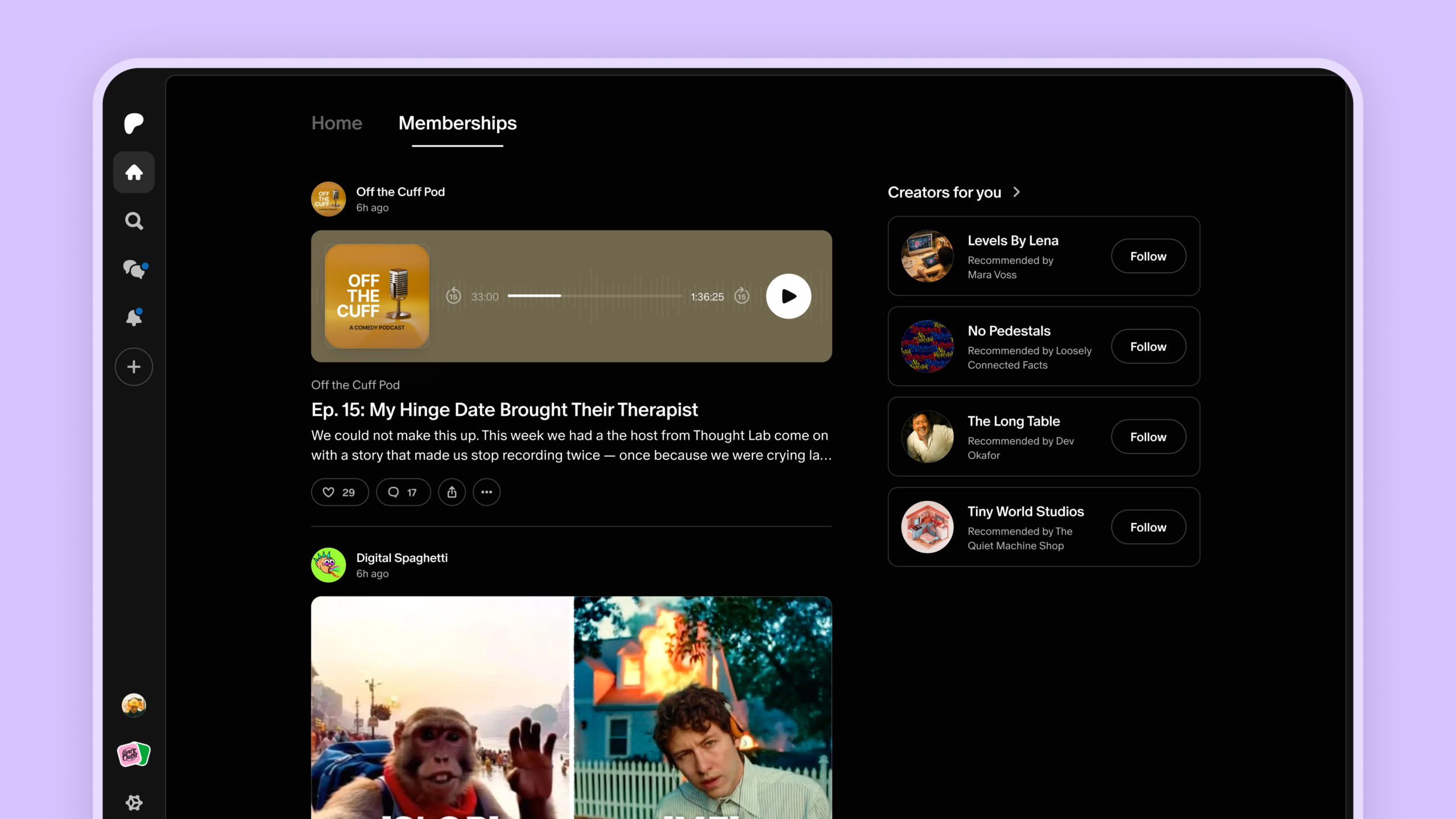Open comments on Ep. 15 post (17)
The image size is (1456, 819).
(x=403, y=492)
